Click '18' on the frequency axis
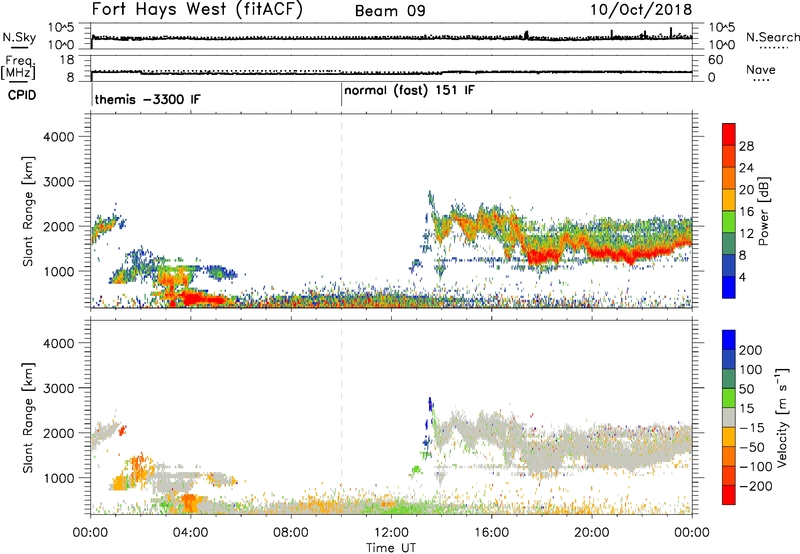 (x=67, y=59)
